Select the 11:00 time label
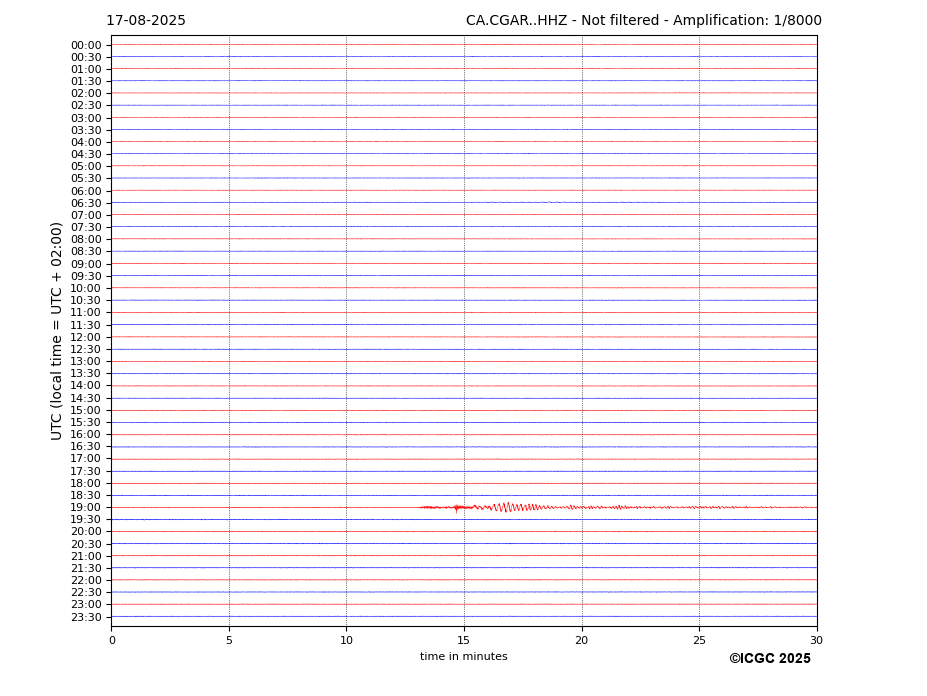This screenshot has width=927, height=696. click(86, 313)
